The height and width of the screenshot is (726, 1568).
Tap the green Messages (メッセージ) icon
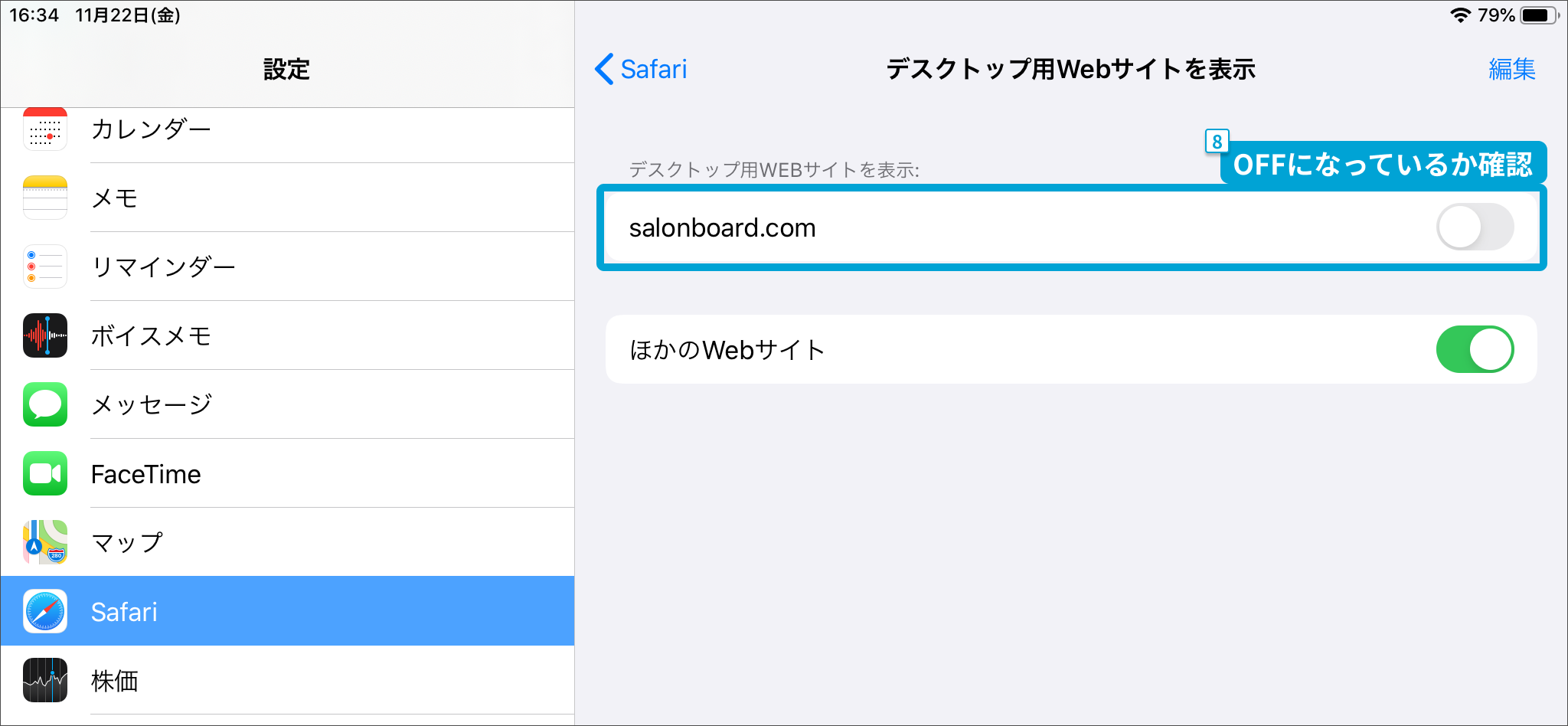click(45, 404)
